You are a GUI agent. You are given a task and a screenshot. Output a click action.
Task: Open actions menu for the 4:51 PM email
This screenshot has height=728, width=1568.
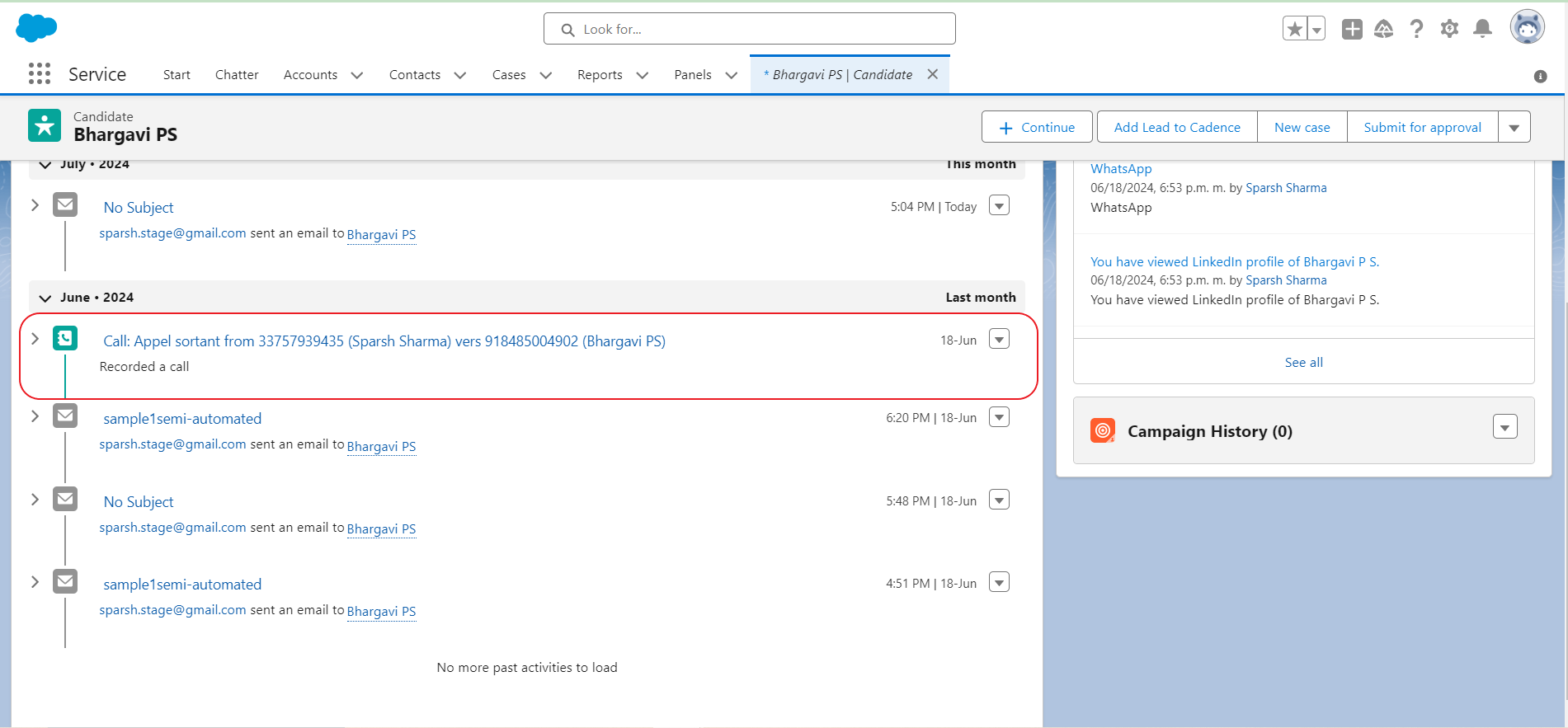[999, 583]
